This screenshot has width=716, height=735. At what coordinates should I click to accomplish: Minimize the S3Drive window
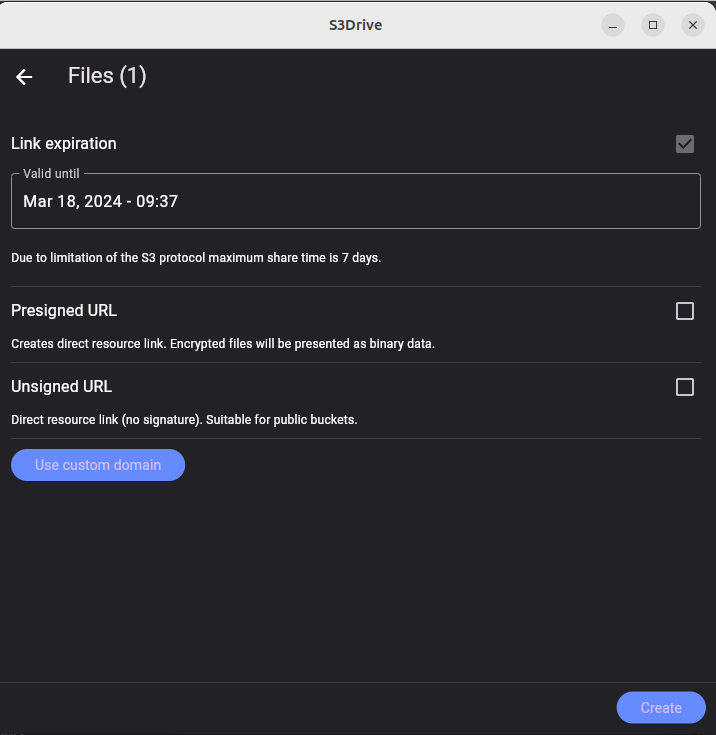(613, 25)
